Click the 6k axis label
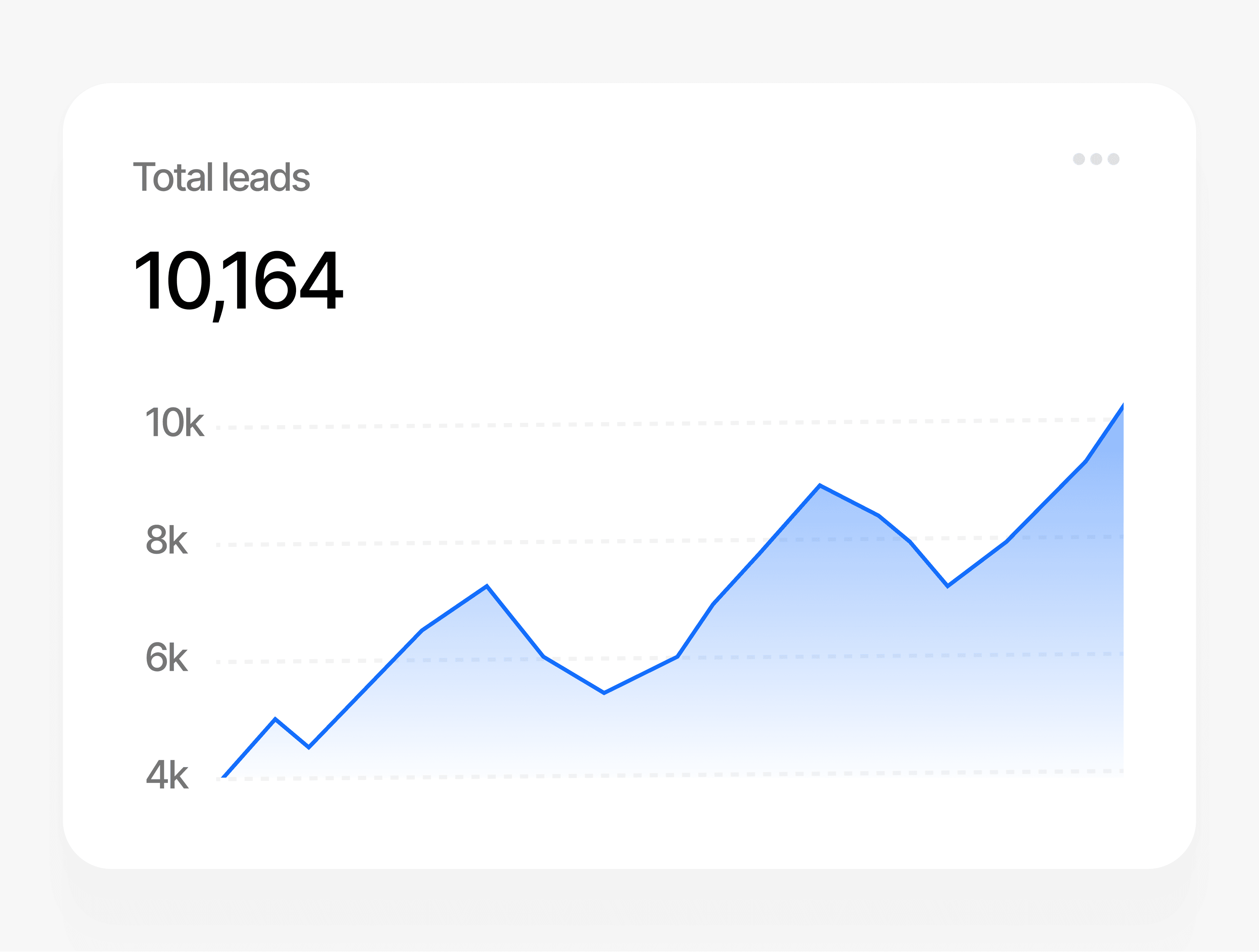The height and width of the screenshot is (952, 1259). click(x=167, y=658)
